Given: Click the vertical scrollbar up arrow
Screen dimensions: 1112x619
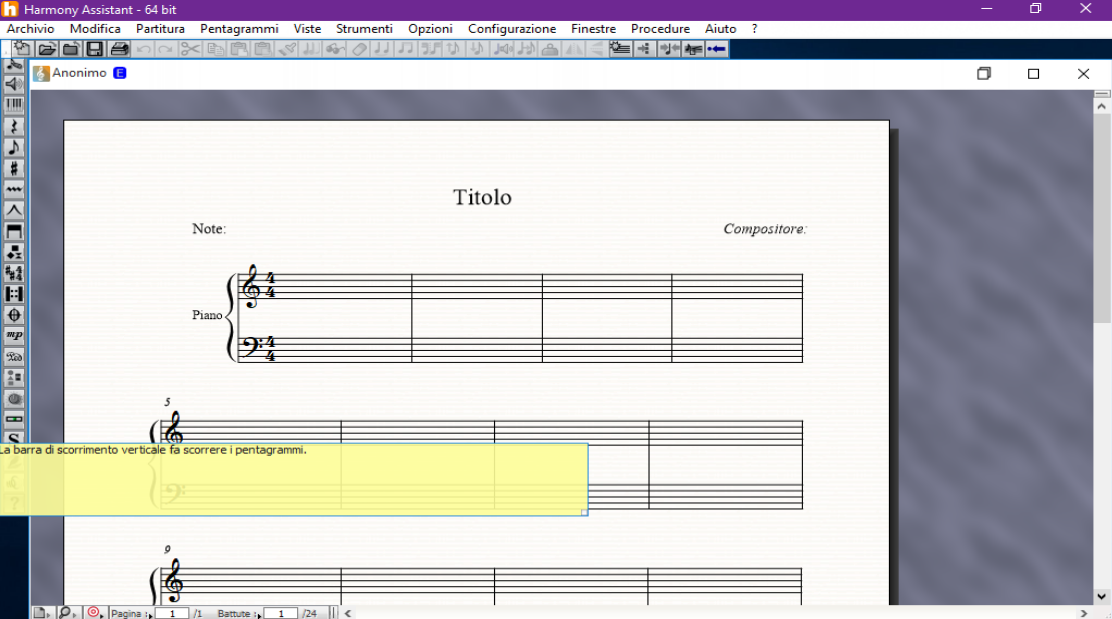Looking at the screenshot, I should click(1101, 106).
